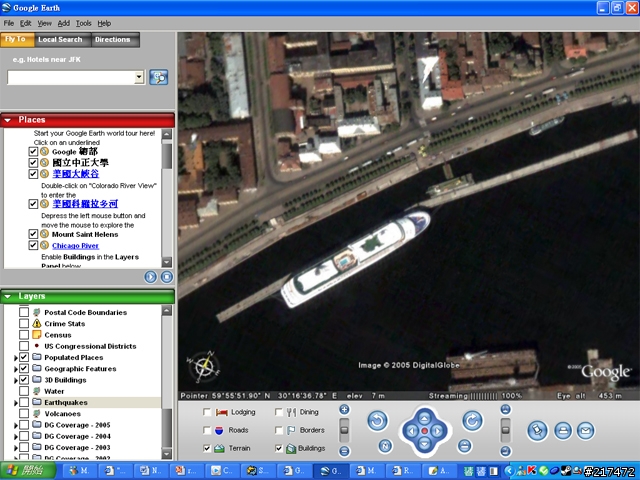Click the zoom out minus button
Viewport: 640px width, 480px height.
click(x=344, y=451)
